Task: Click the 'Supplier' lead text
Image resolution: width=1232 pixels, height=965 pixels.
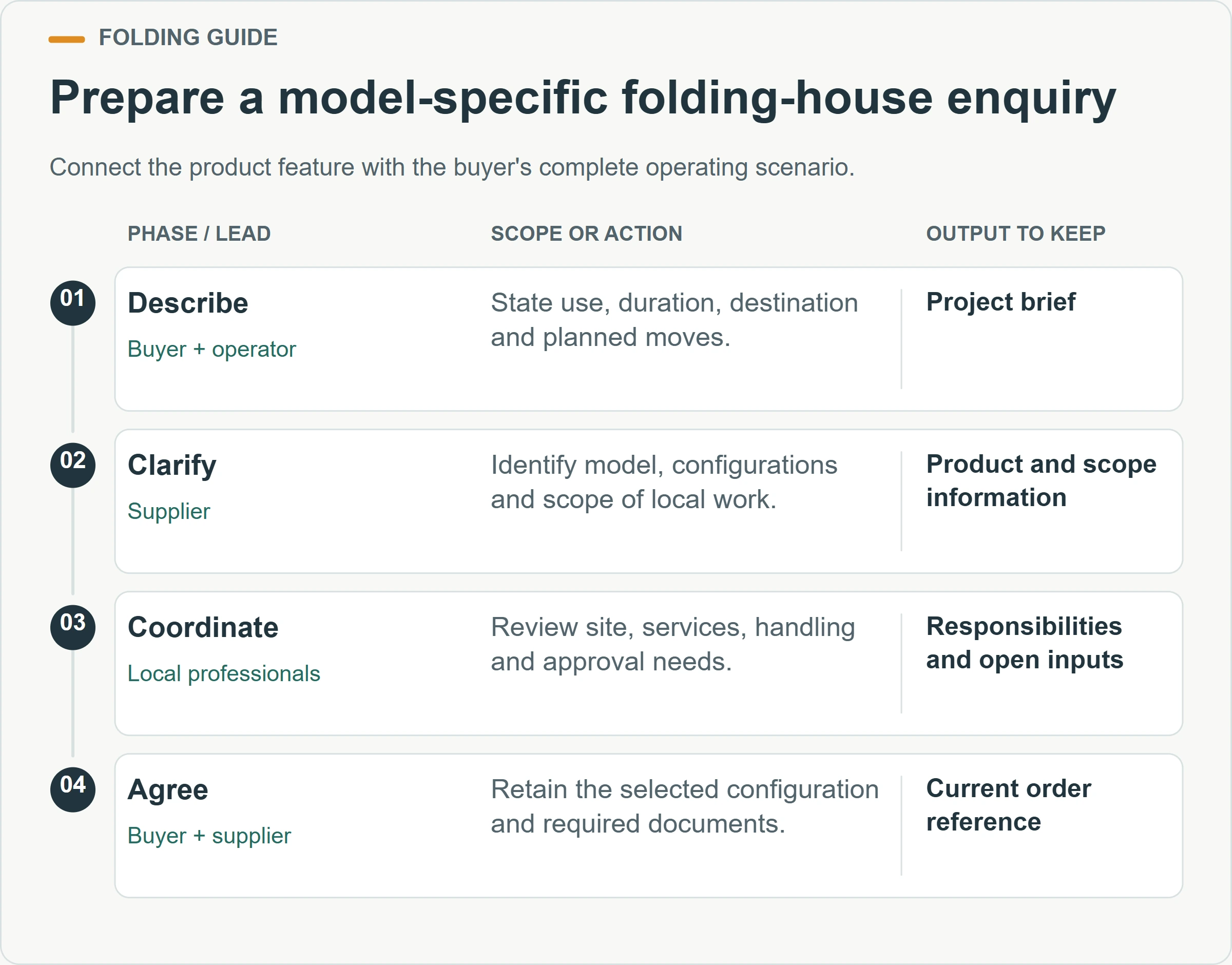Action: coord(169,511)
